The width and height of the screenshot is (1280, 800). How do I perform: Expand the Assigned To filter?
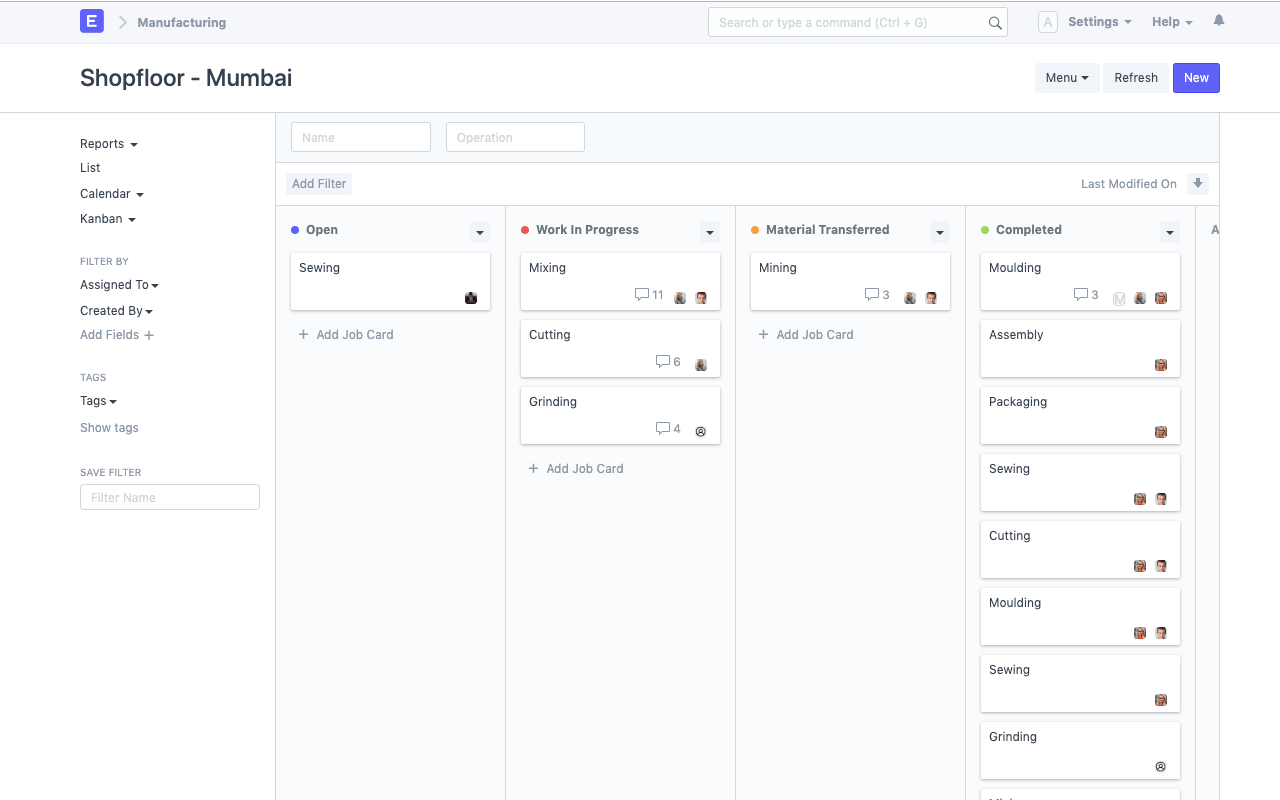[x=119, y=285]
